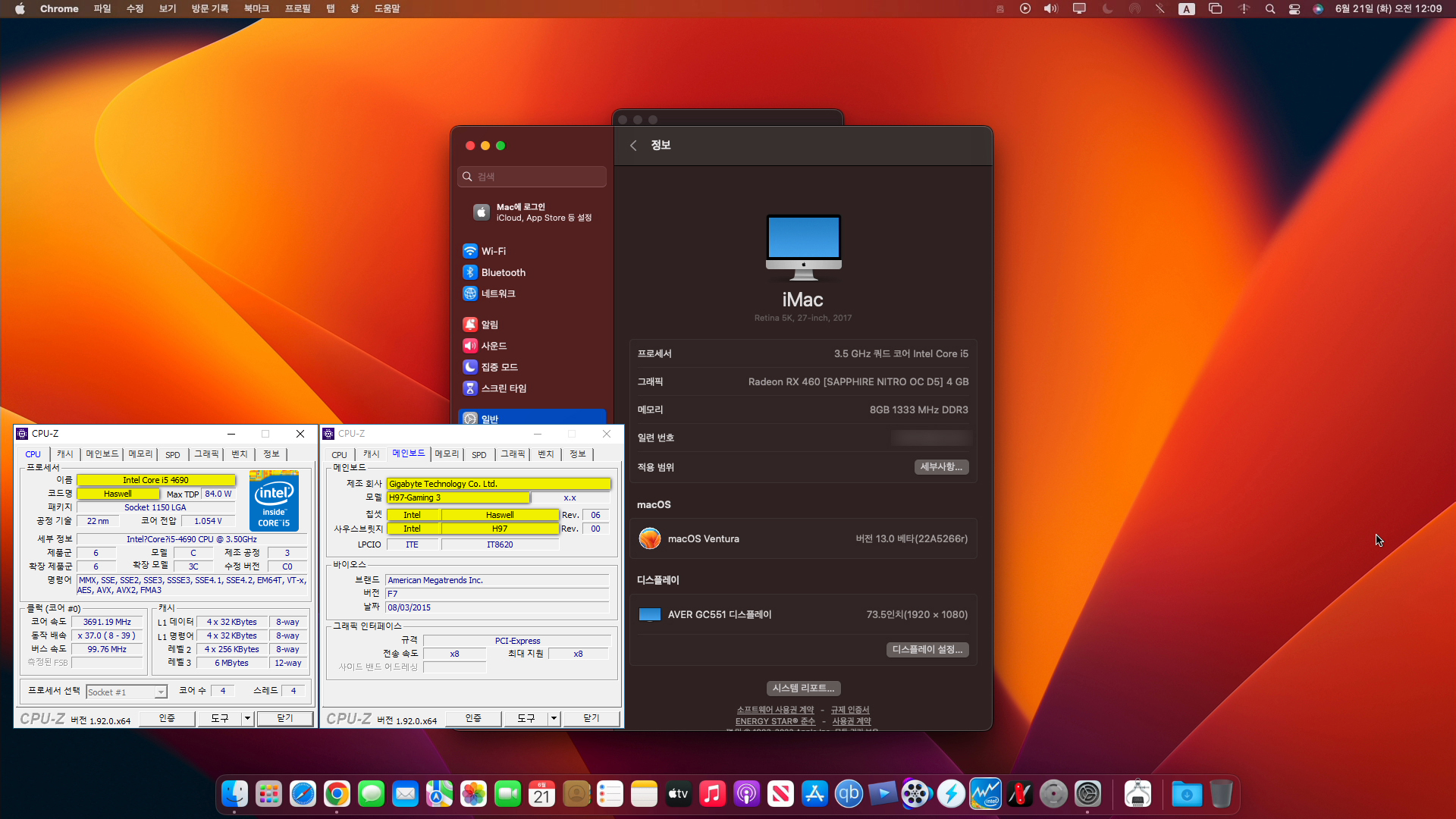
Task: Open Launchpad in the dock
Action: click(x=268, y=794)
